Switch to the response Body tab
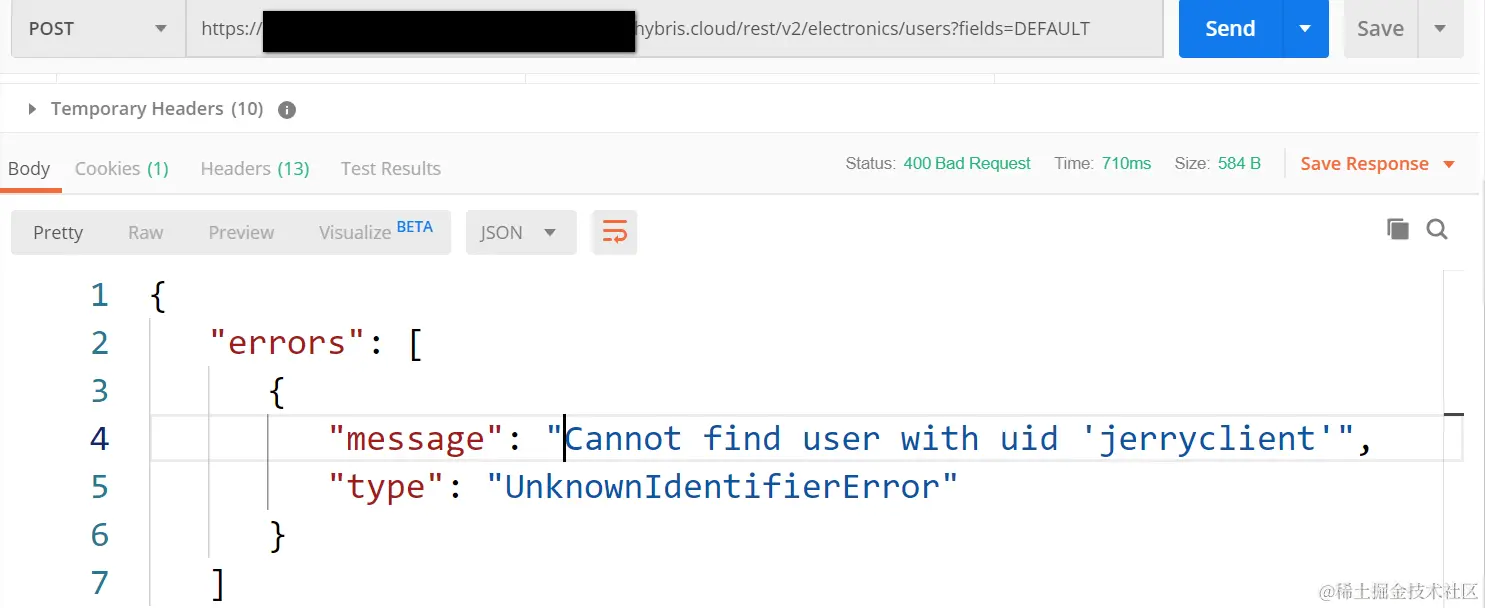The width and height of the screenshot is (1485, 608). coord(29,168)
